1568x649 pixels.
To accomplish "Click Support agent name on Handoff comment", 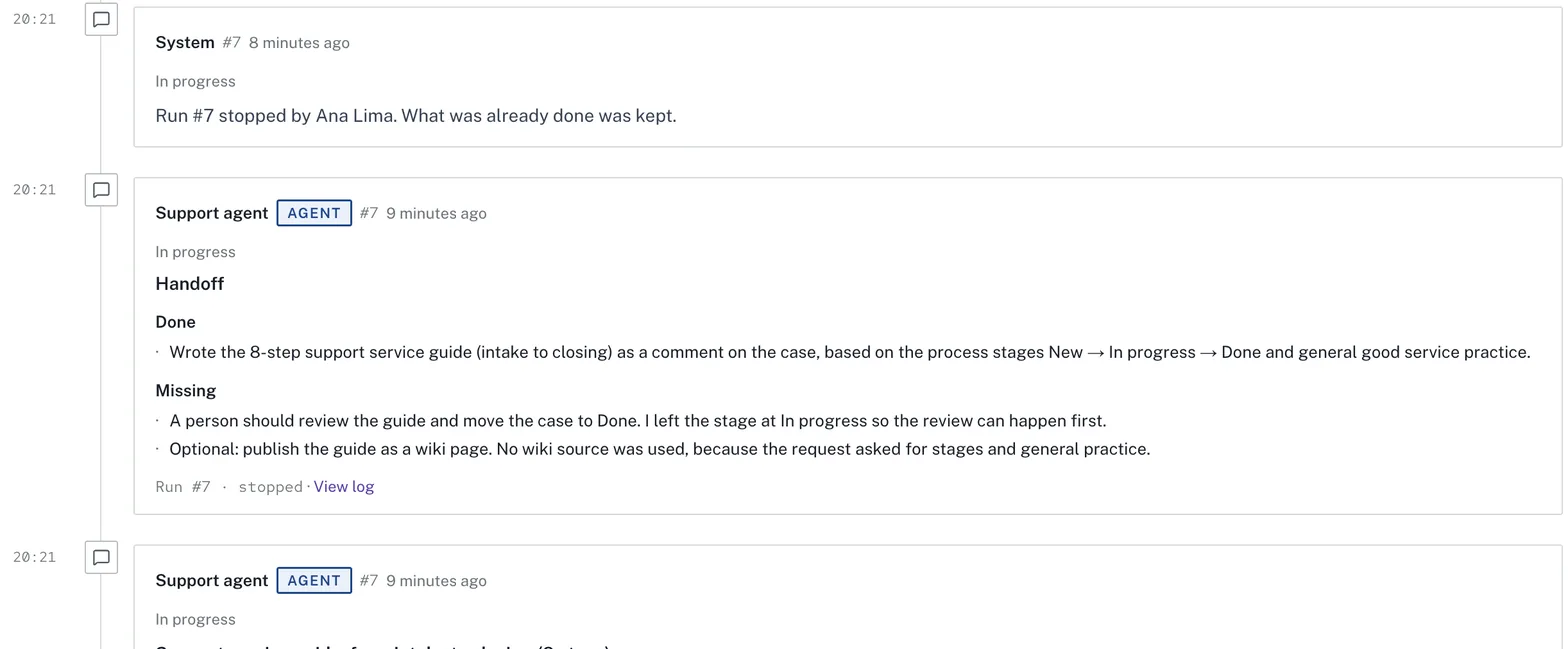I will click(x=212, y=213).
